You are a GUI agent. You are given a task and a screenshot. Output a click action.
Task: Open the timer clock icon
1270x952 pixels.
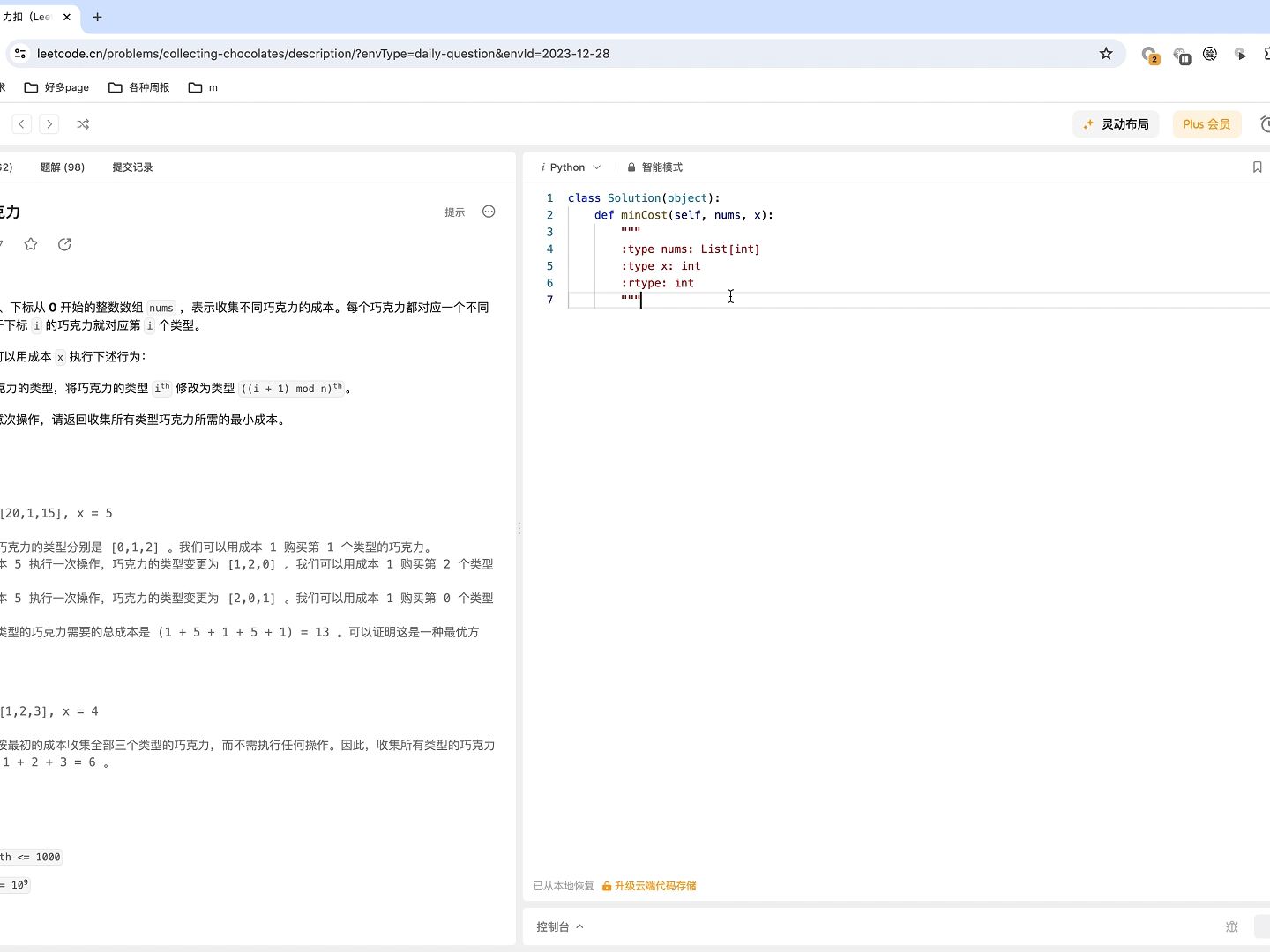[1264, 124]
